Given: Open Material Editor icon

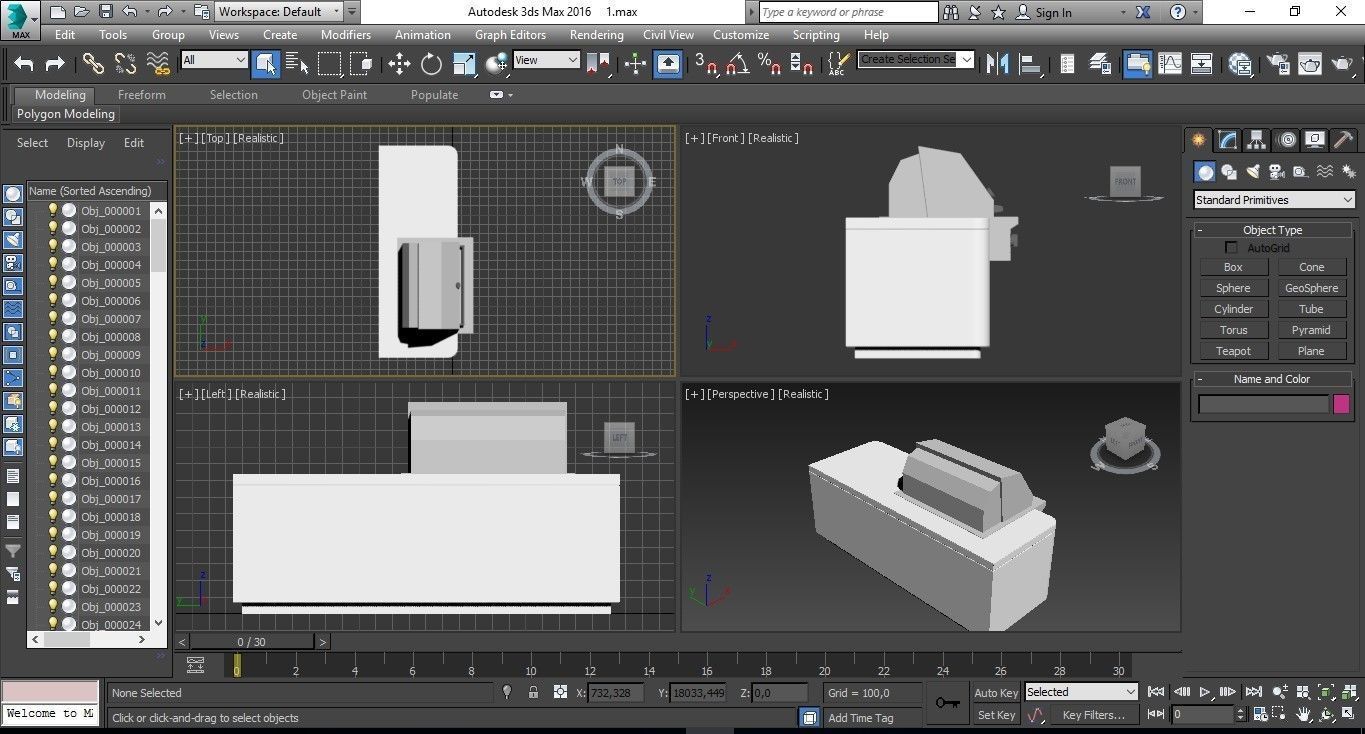Looking at the screenshot, I should click(x=1240, y=64).
